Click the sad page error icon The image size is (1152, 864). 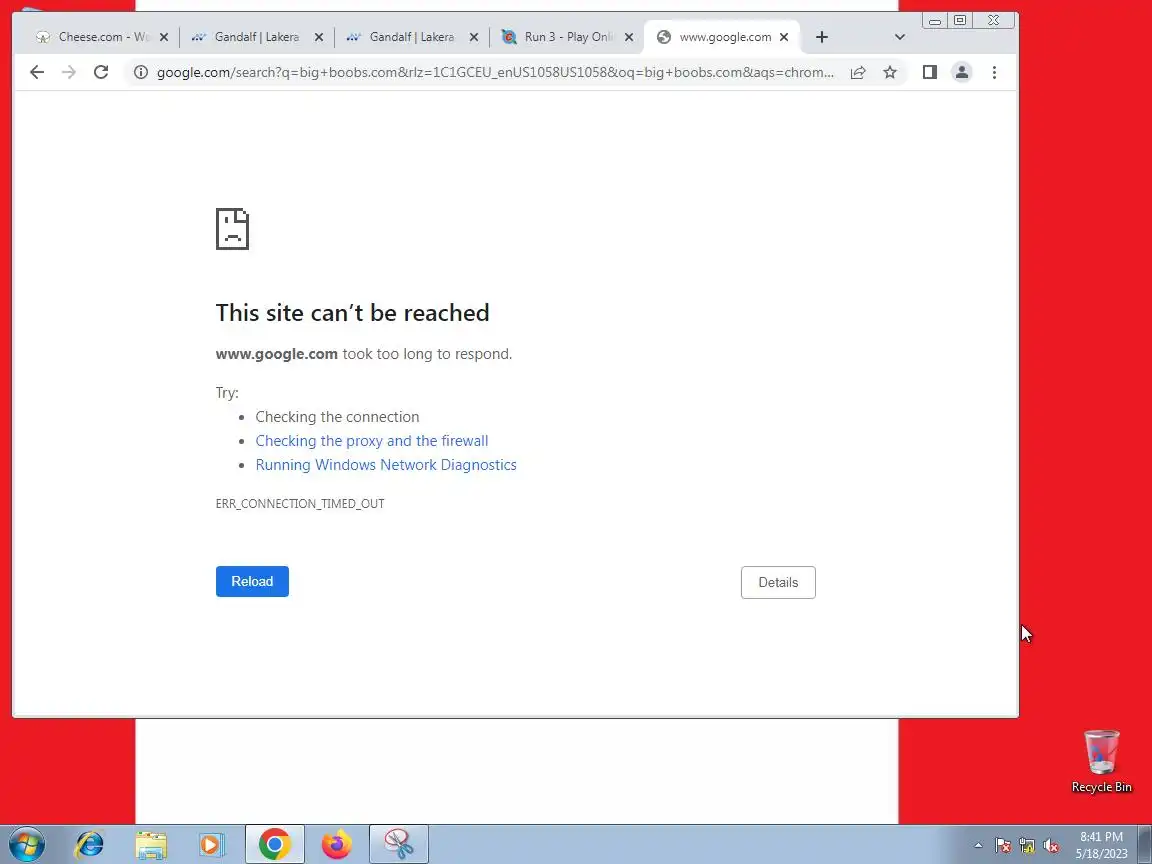click(232, 229)
